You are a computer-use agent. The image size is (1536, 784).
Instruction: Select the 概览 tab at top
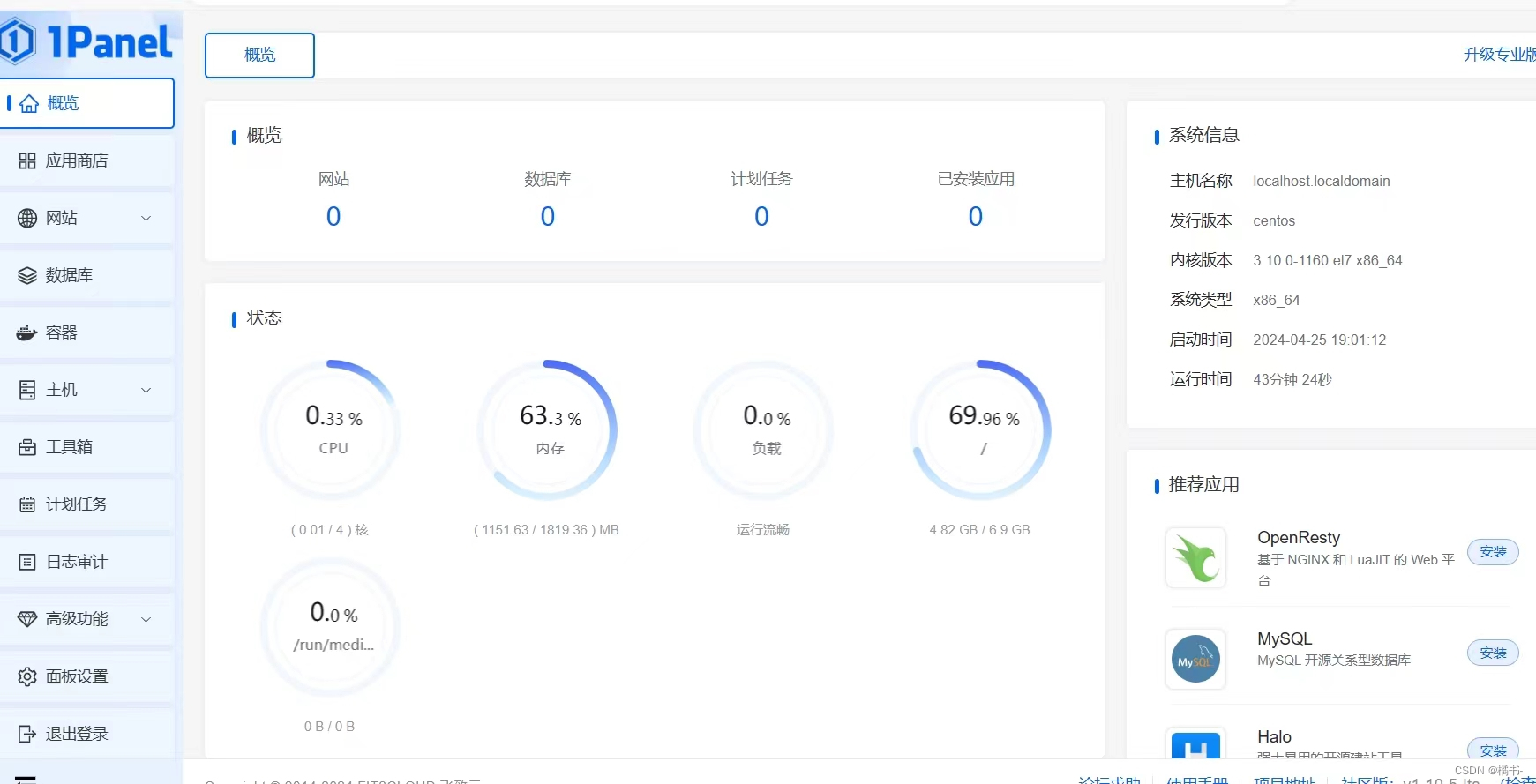point(259,55)
